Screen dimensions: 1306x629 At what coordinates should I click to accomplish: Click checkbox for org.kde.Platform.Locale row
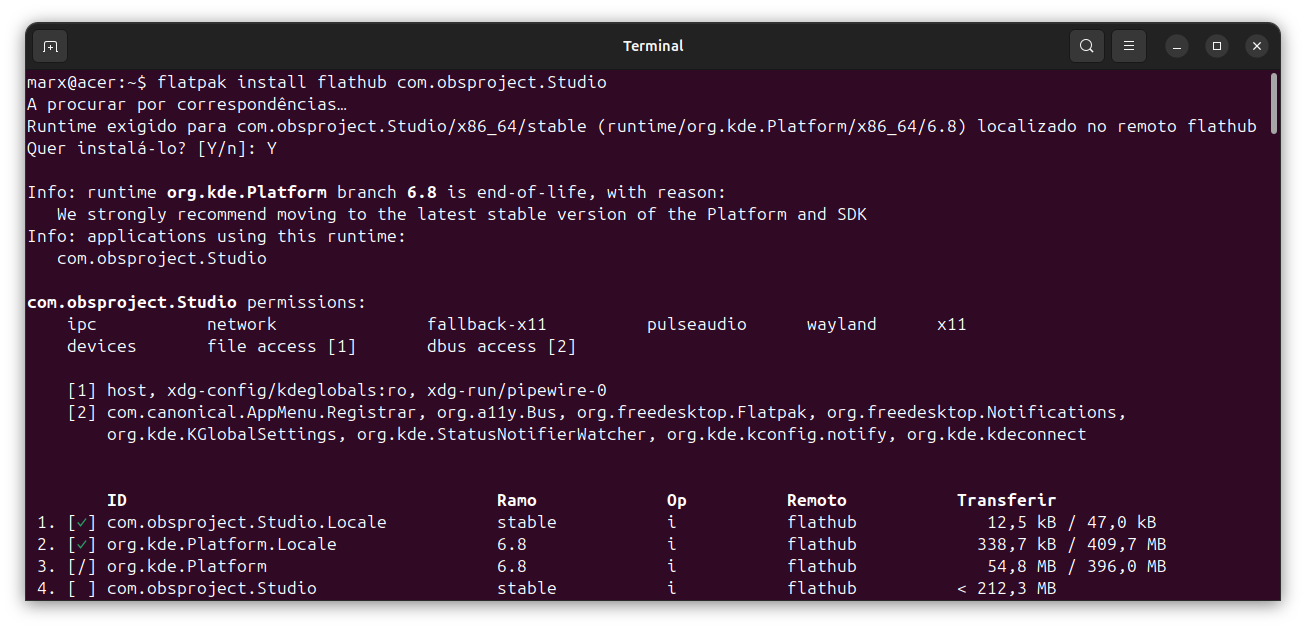82,544
